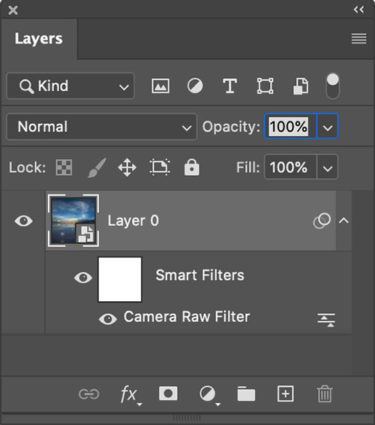The width and height of the screenshot is (375, 425).
Task: Toggle Smart Filters visibility eye
Action: [x=83, y=277]
